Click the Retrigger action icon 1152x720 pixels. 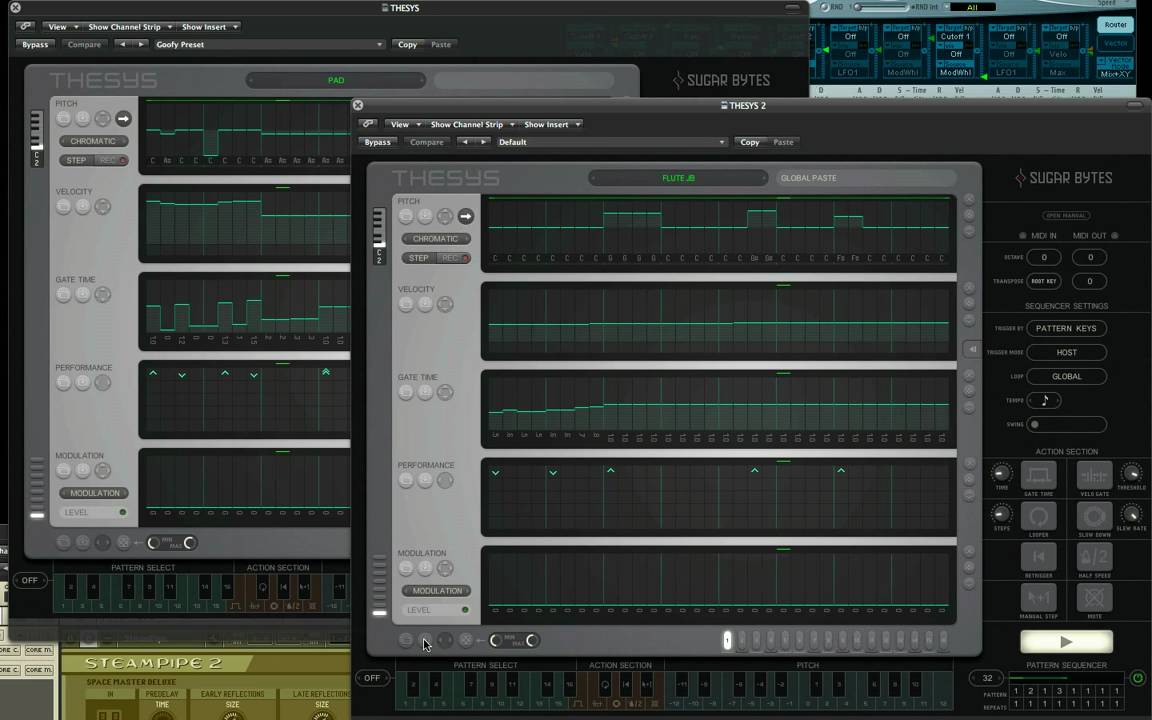1038,557
